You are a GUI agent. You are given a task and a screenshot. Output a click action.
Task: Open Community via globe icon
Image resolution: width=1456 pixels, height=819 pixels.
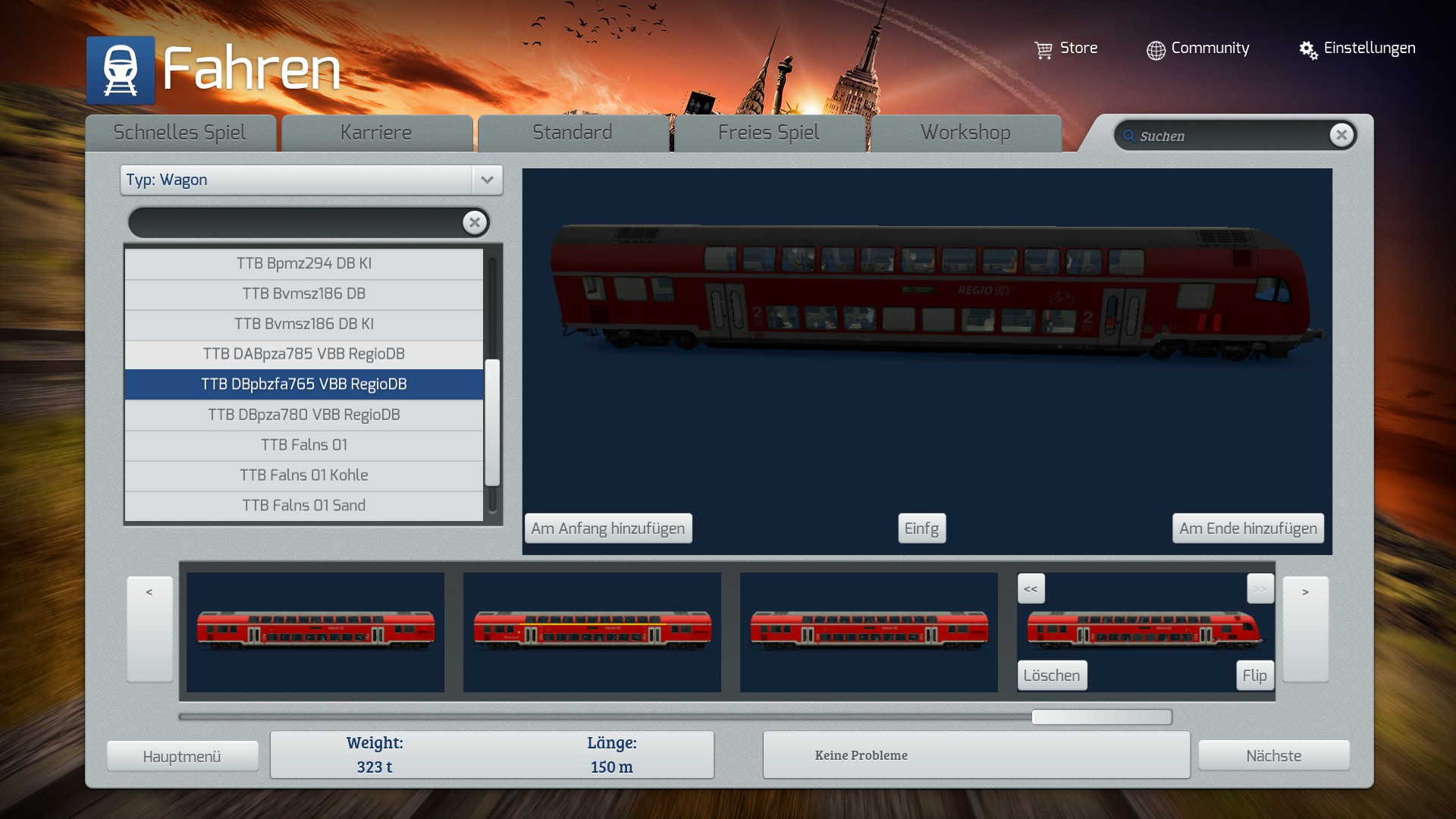[1155, 50]
